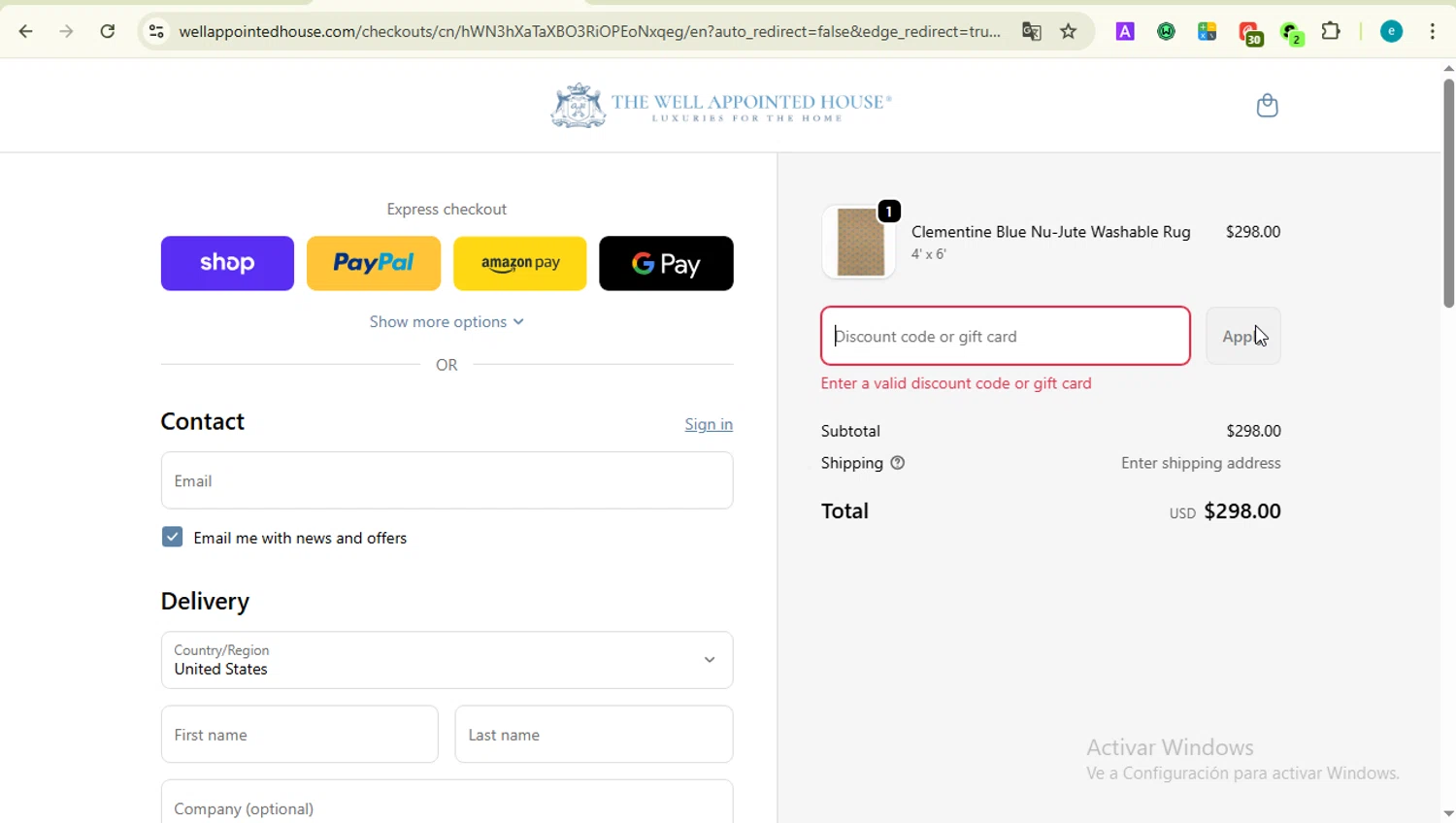This screenshot has width=1456, height=823.
Task: Click the Enter shipping address text
Action: (x=1201, y=463)
